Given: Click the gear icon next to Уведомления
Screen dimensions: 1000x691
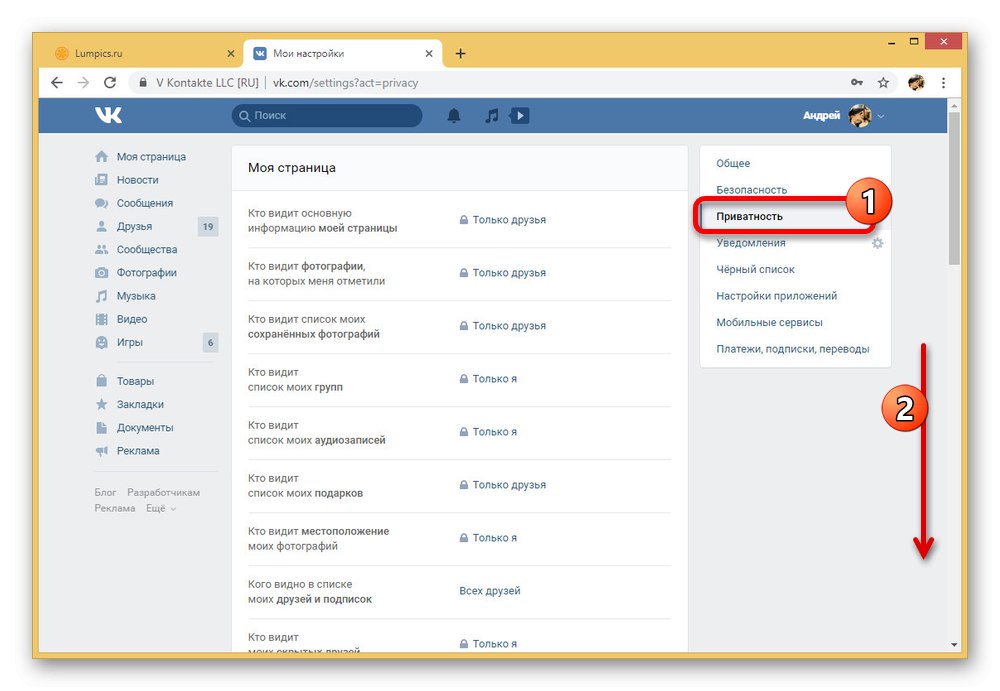Looking at the screenshot, I should [x=878, y=243].
